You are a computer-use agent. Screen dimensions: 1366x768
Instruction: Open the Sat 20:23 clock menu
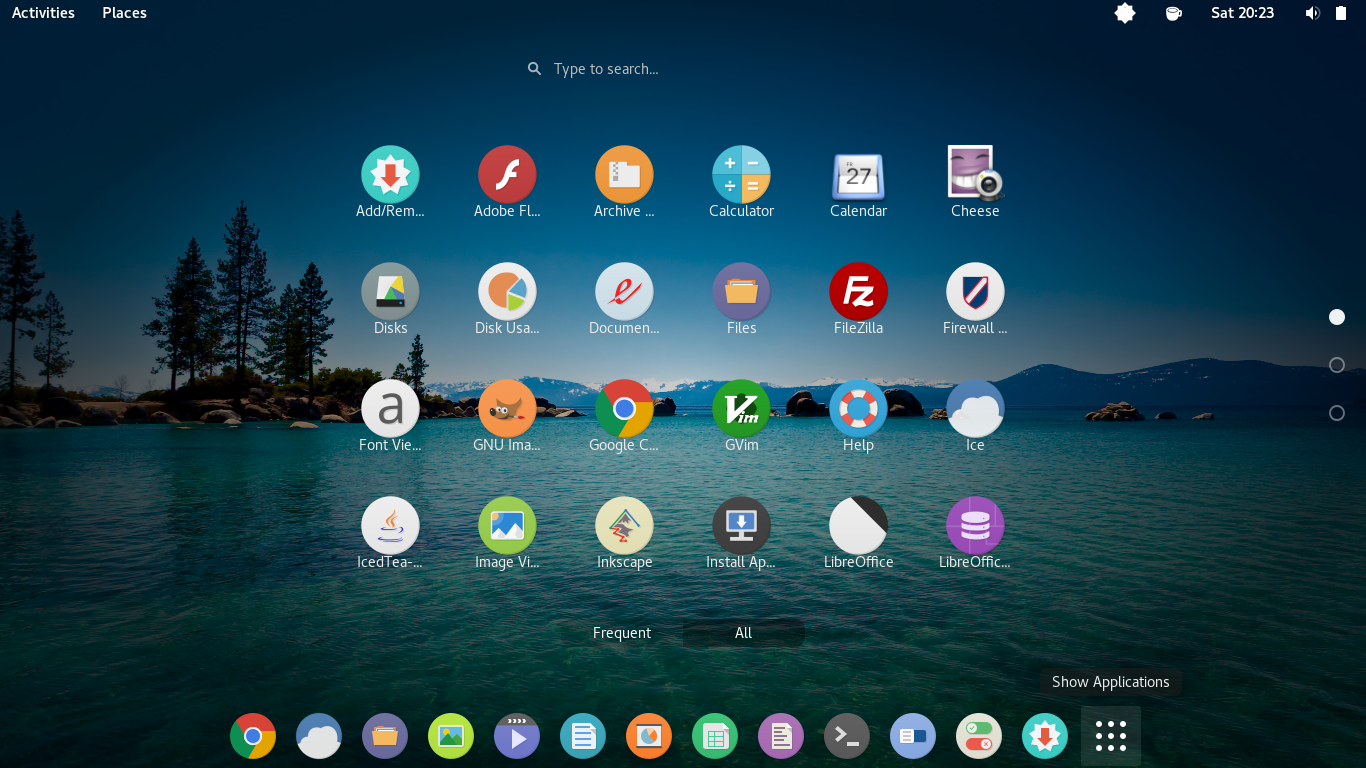click(1242, 13)
